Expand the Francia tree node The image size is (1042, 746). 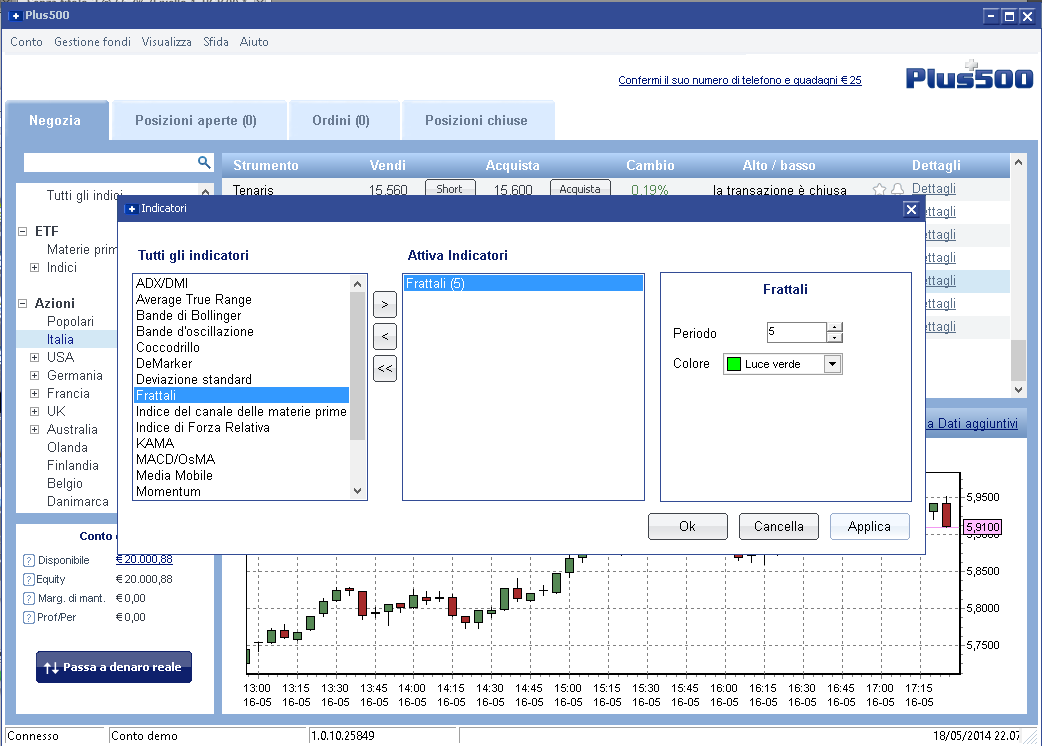pos(35,393)
